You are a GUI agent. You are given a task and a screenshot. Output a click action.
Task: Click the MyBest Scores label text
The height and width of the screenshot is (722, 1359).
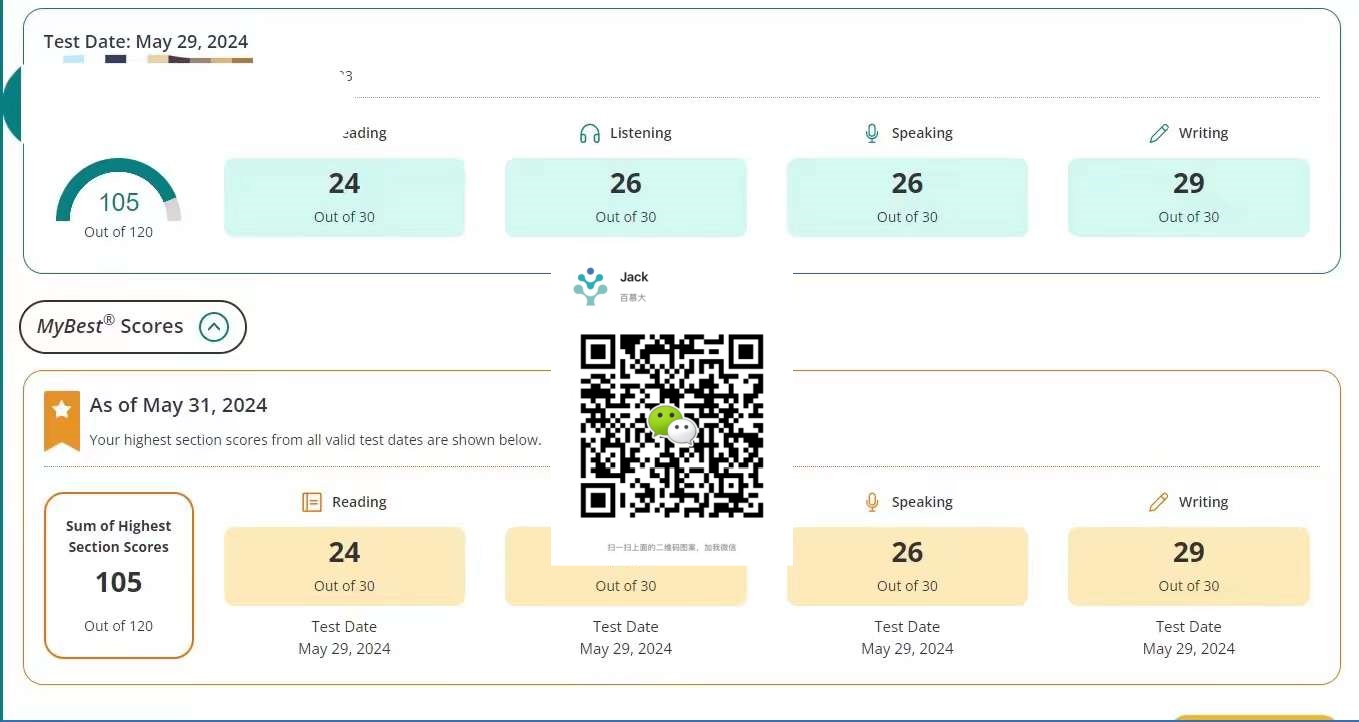(x=110, y=325)
